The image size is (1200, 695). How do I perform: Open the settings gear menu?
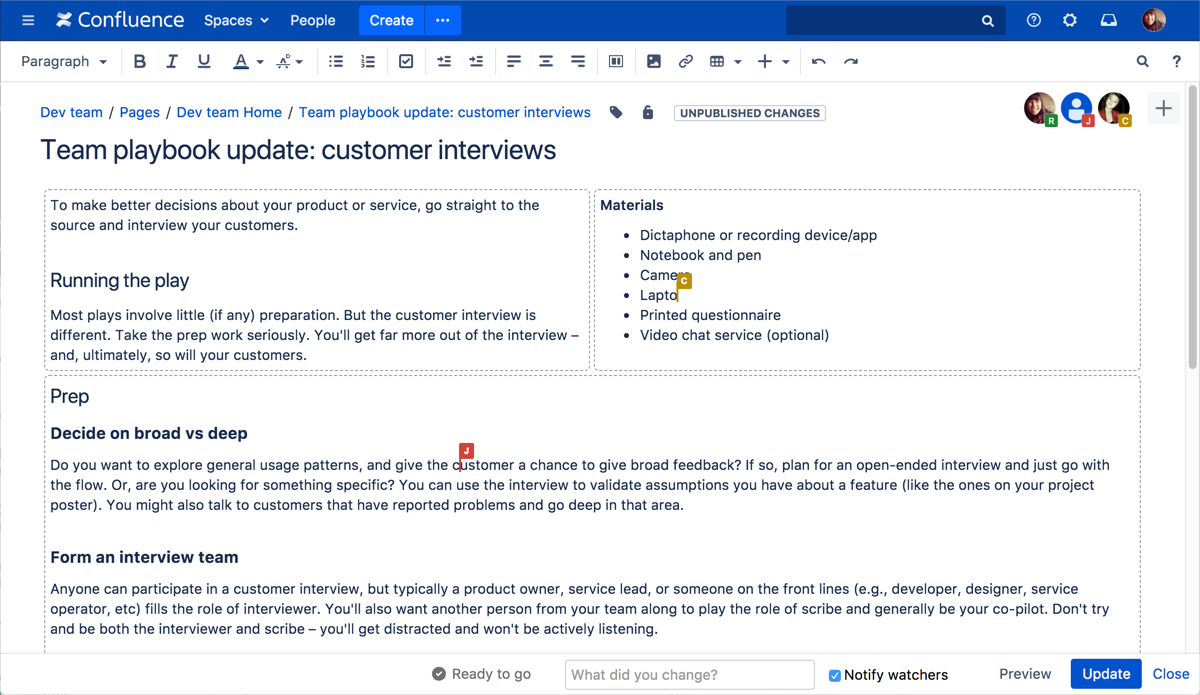click(x=1070, y=20)
